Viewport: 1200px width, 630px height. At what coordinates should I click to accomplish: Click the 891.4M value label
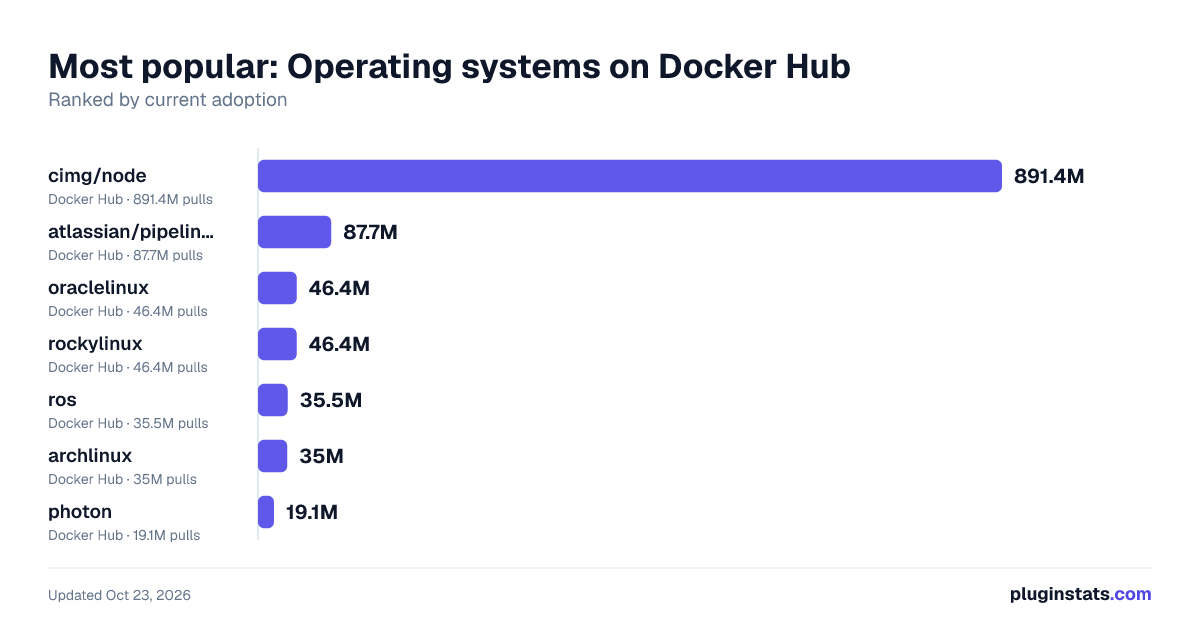coord(1049,176)
